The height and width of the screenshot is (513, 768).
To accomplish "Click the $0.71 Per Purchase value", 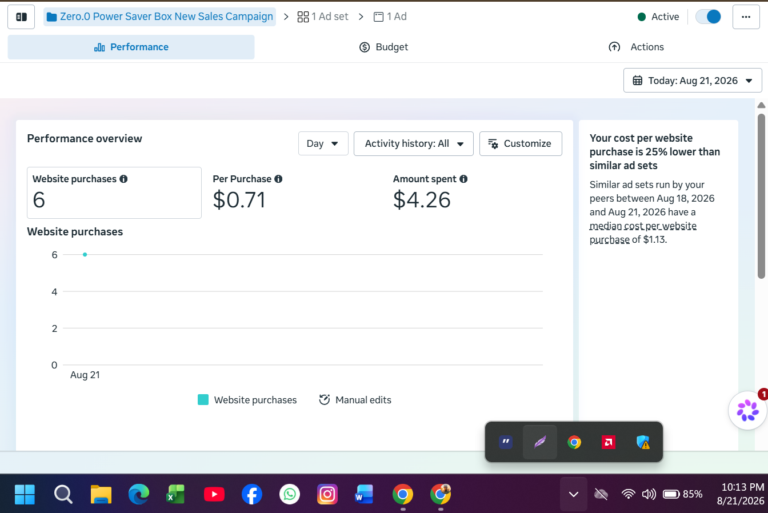I will click(239, 200).
